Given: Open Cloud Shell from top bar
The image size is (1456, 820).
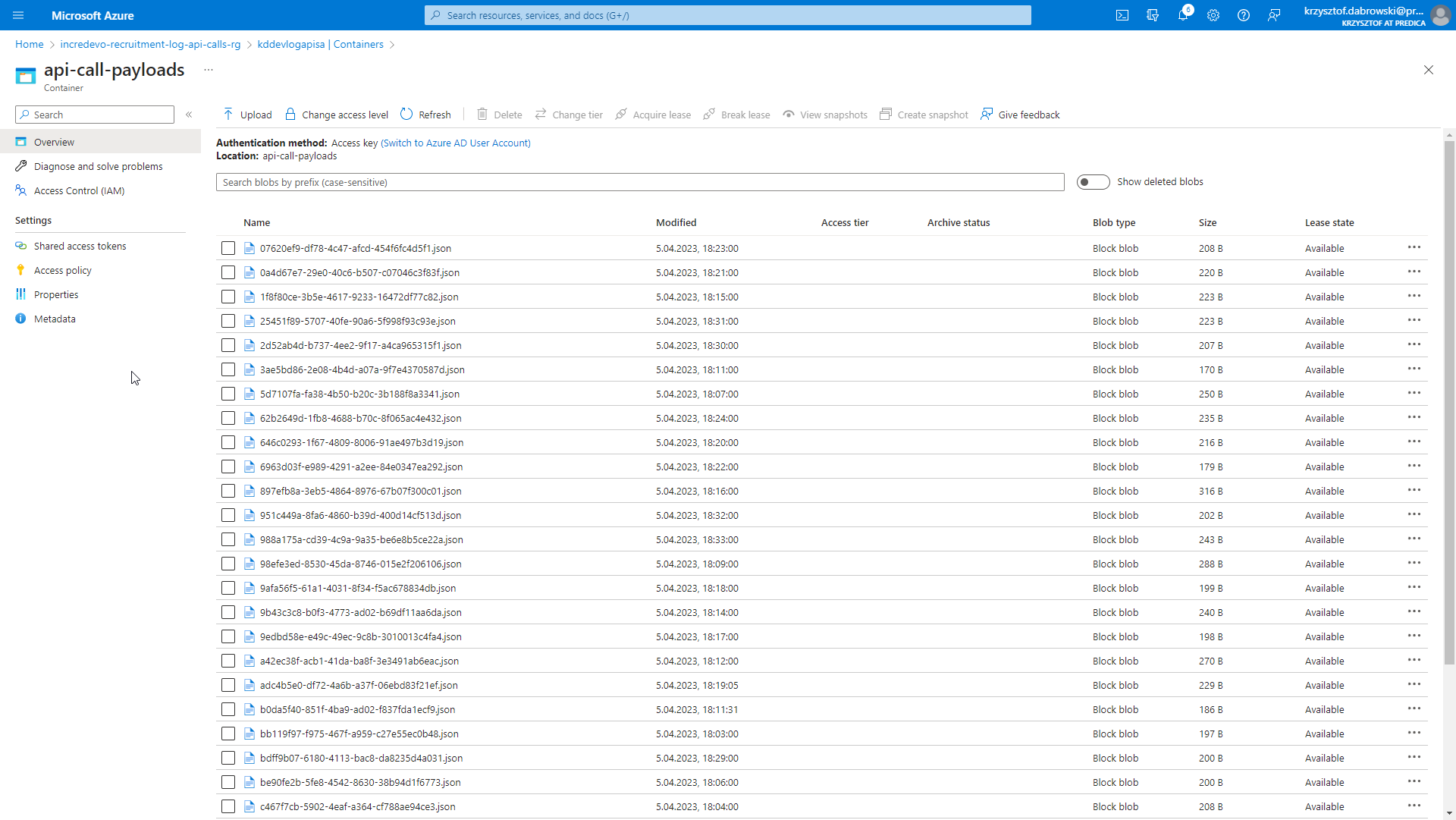Looking at the screenshot, I should click(x=1122, y=15).
